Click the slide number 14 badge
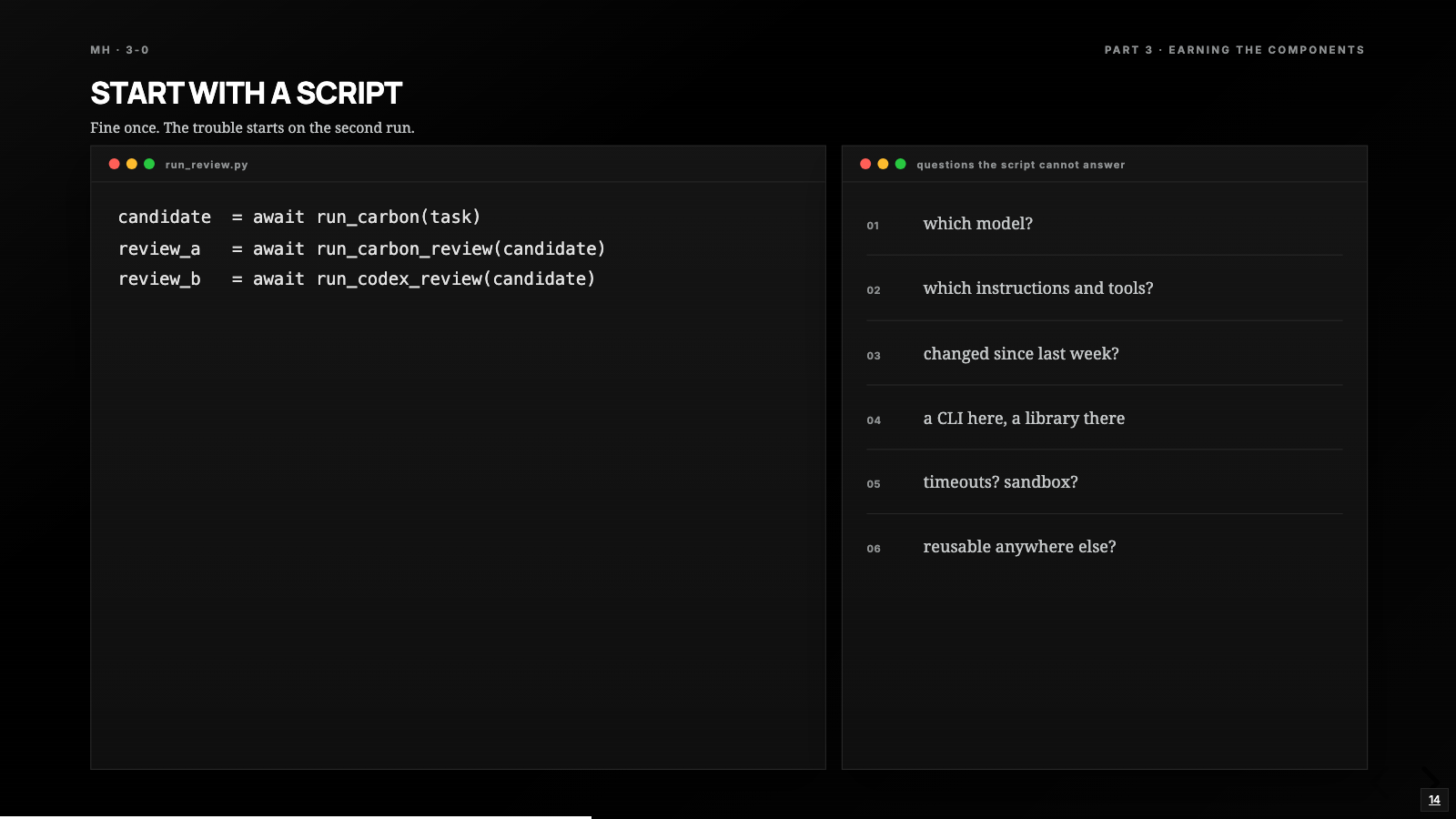 1434,800
